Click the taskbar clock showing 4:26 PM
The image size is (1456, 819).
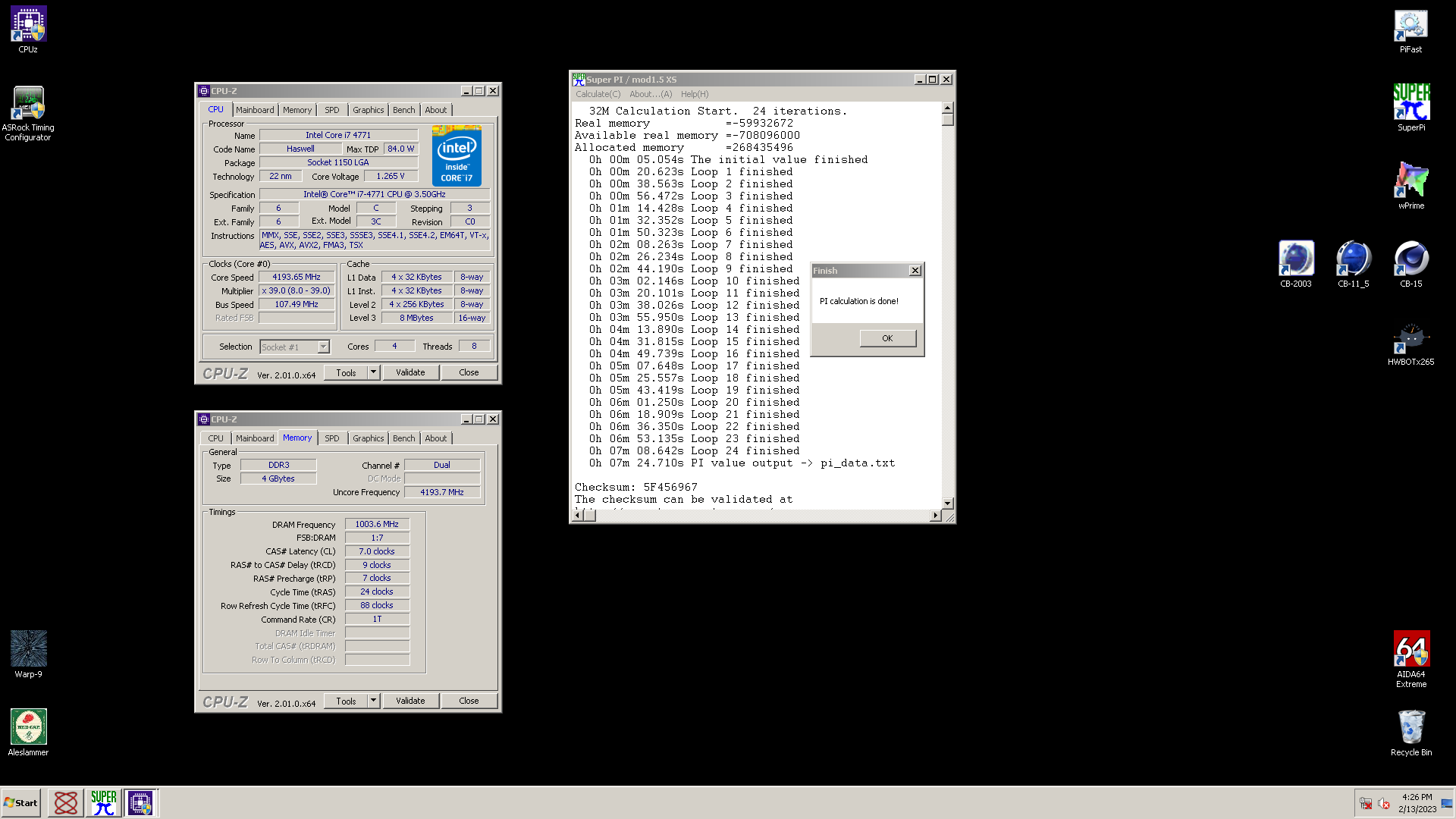[1417, 803]
